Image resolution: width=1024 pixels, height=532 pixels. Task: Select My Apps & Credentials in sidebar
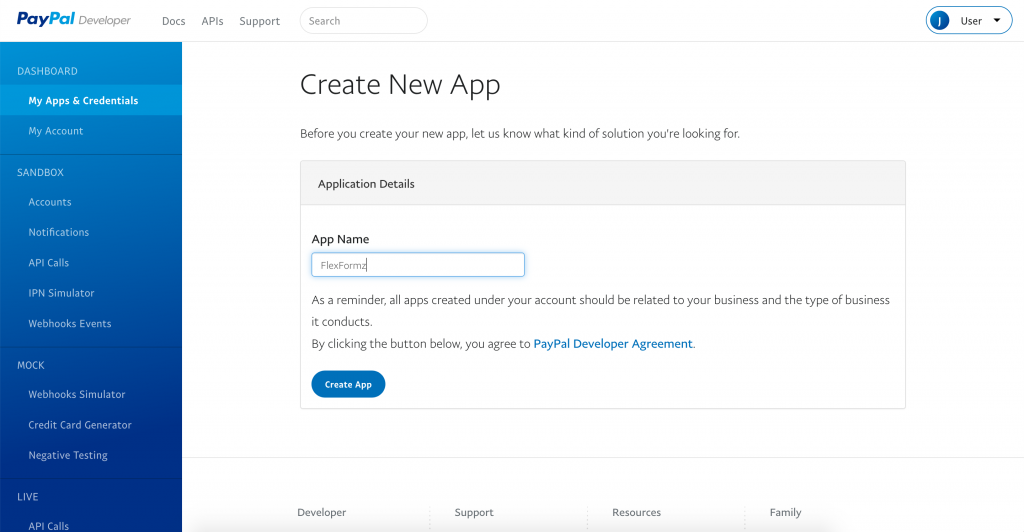(83, 101)
